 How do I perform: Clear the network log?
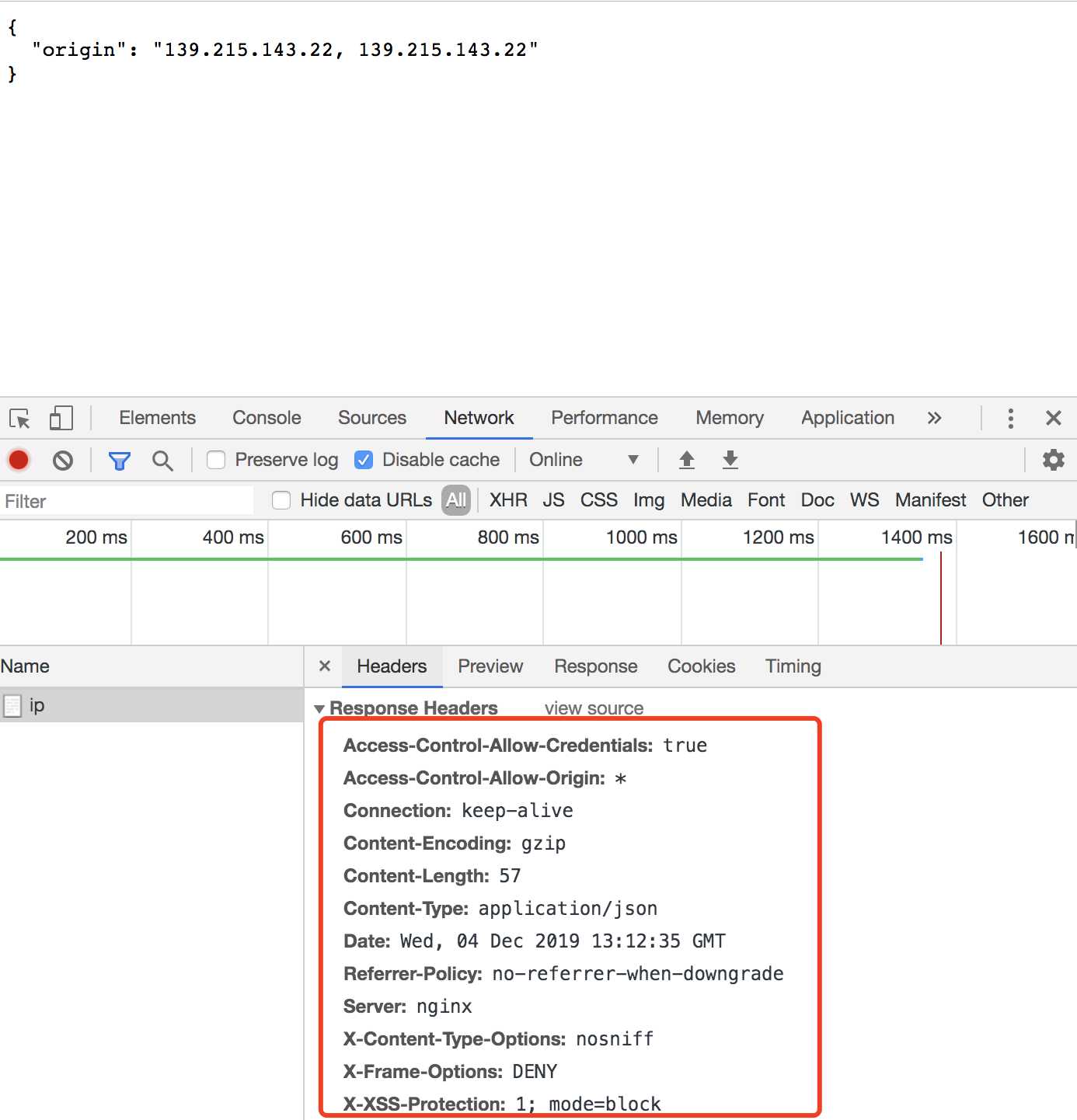point(63,461)
